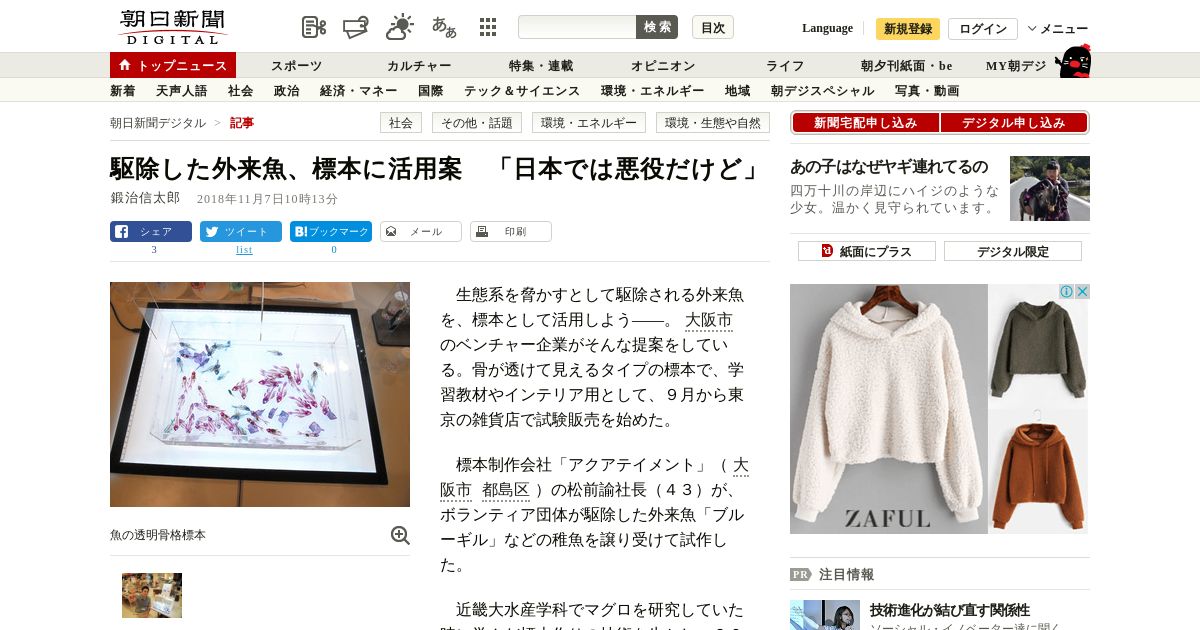Image resolution: width=1200 pixels, height=630 pixels.
Task: Open the grid apps icon
Action: point(488,27)
